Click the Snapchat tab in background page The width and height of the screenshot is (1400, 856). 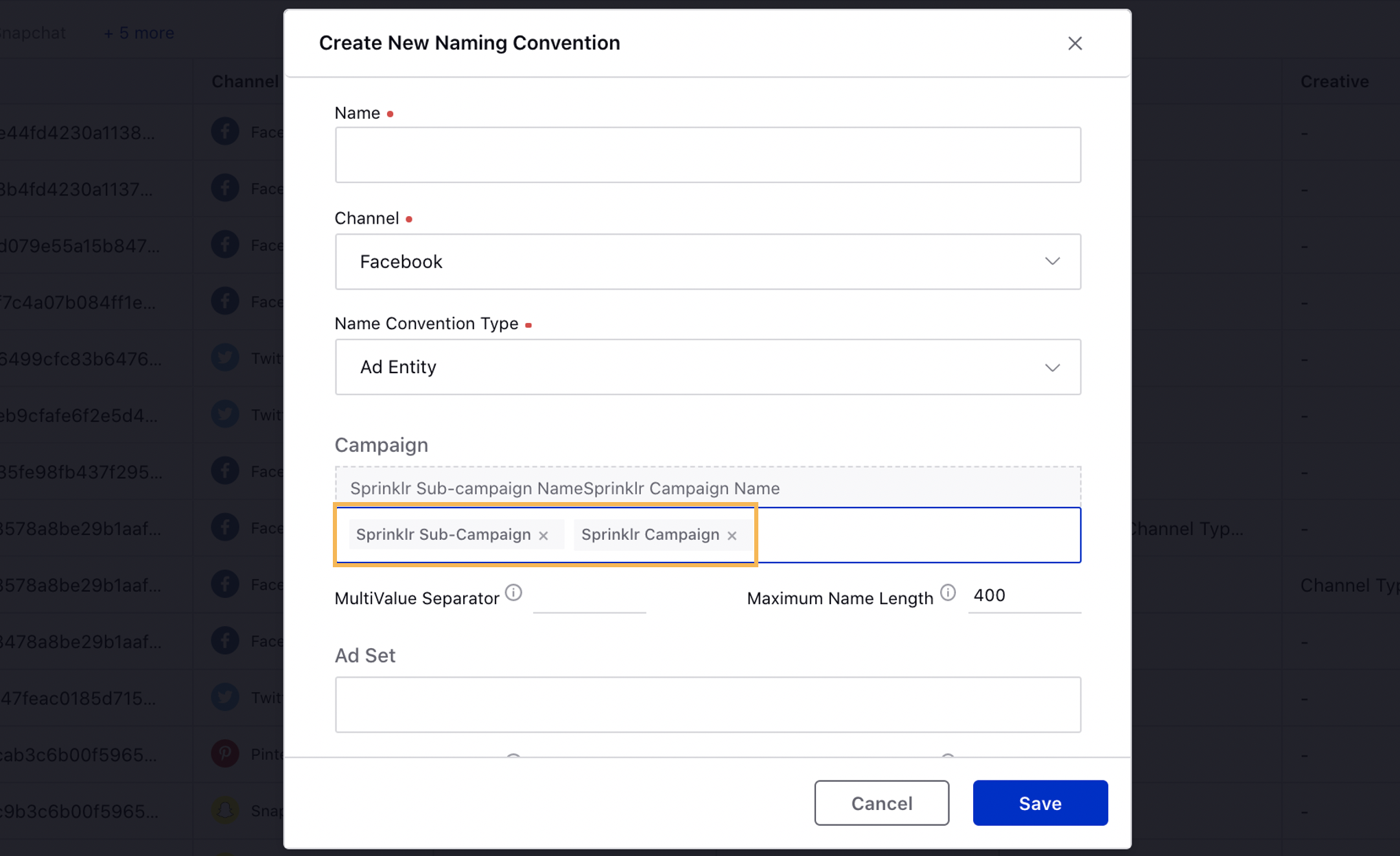pos(32,33)
